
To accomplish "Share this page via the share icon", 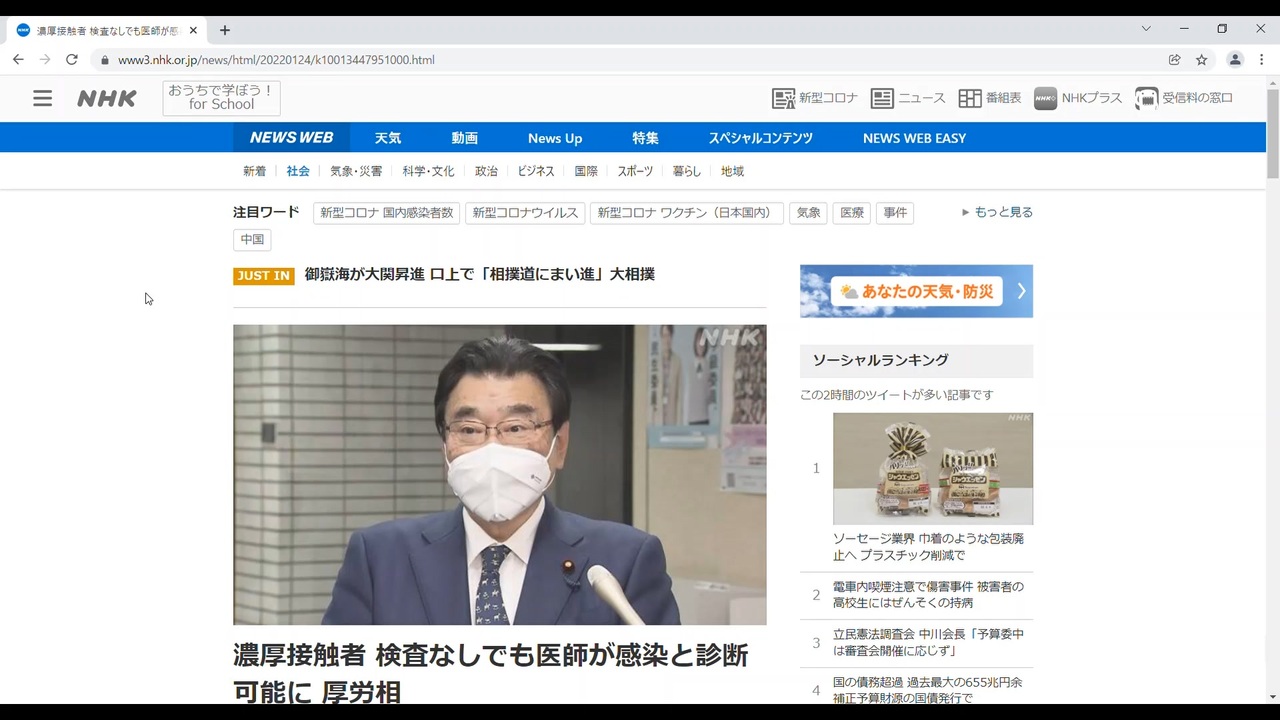I will [1175, 60].
